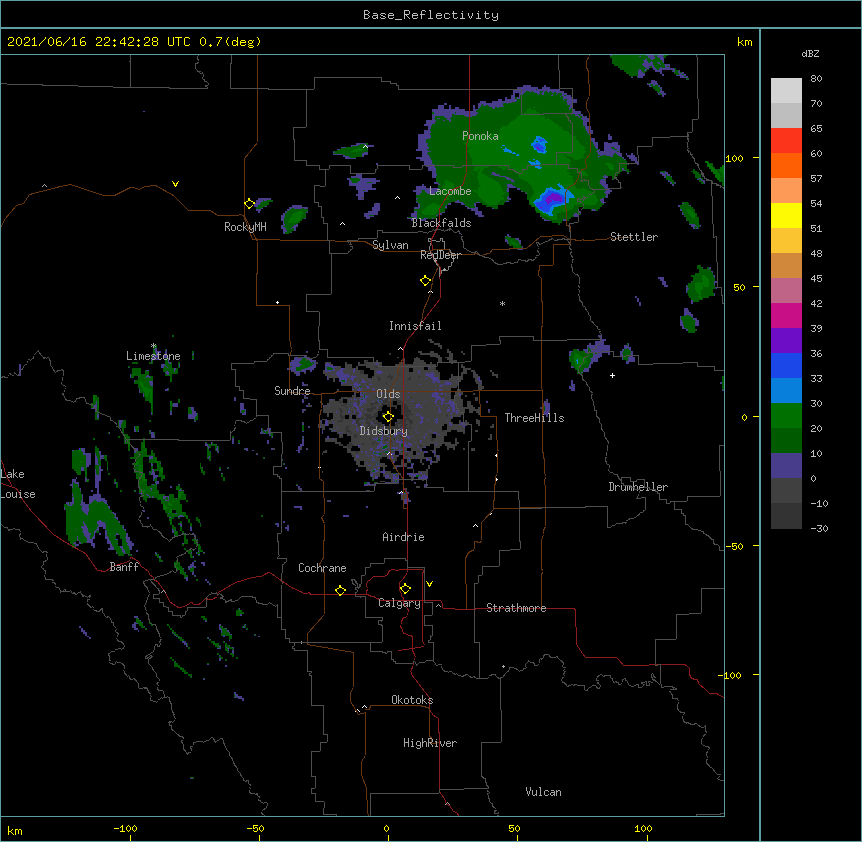Click the white plus marker north of Drumheller
This screenshot has width=862, height=842.
pos(612,375)
